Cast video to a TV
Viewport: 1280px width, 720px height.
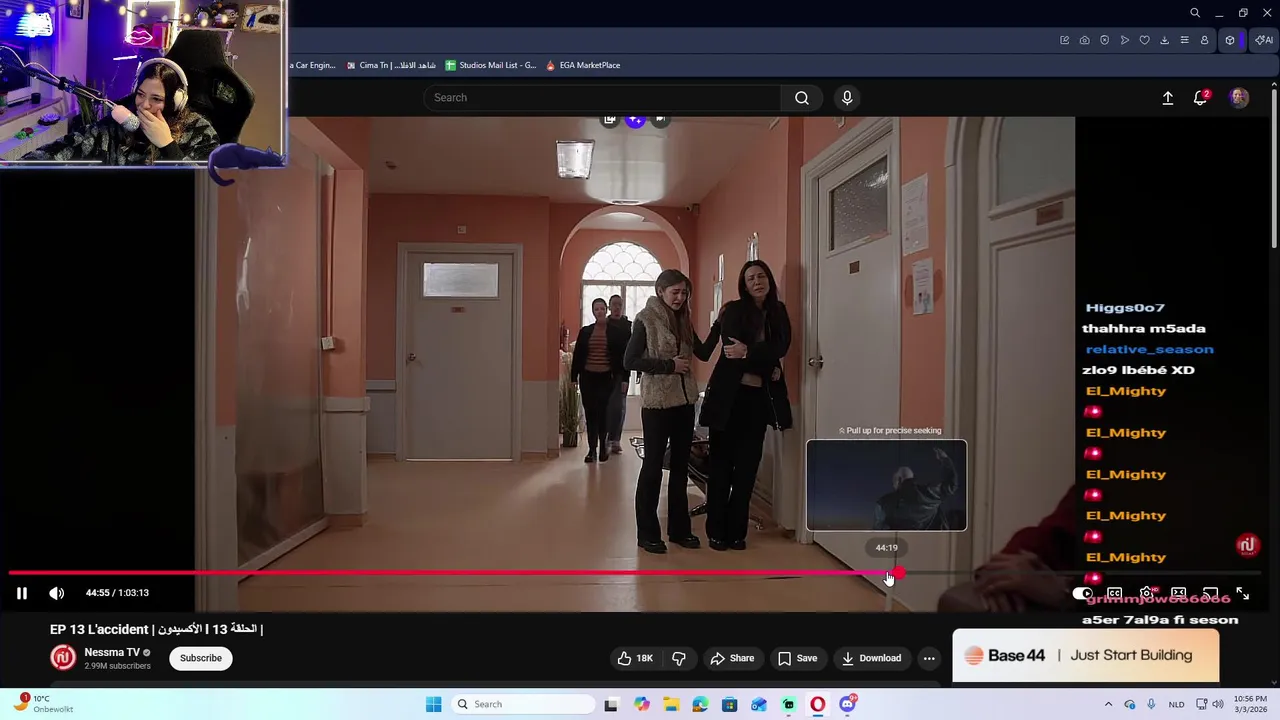click(x=1211, y=593)
